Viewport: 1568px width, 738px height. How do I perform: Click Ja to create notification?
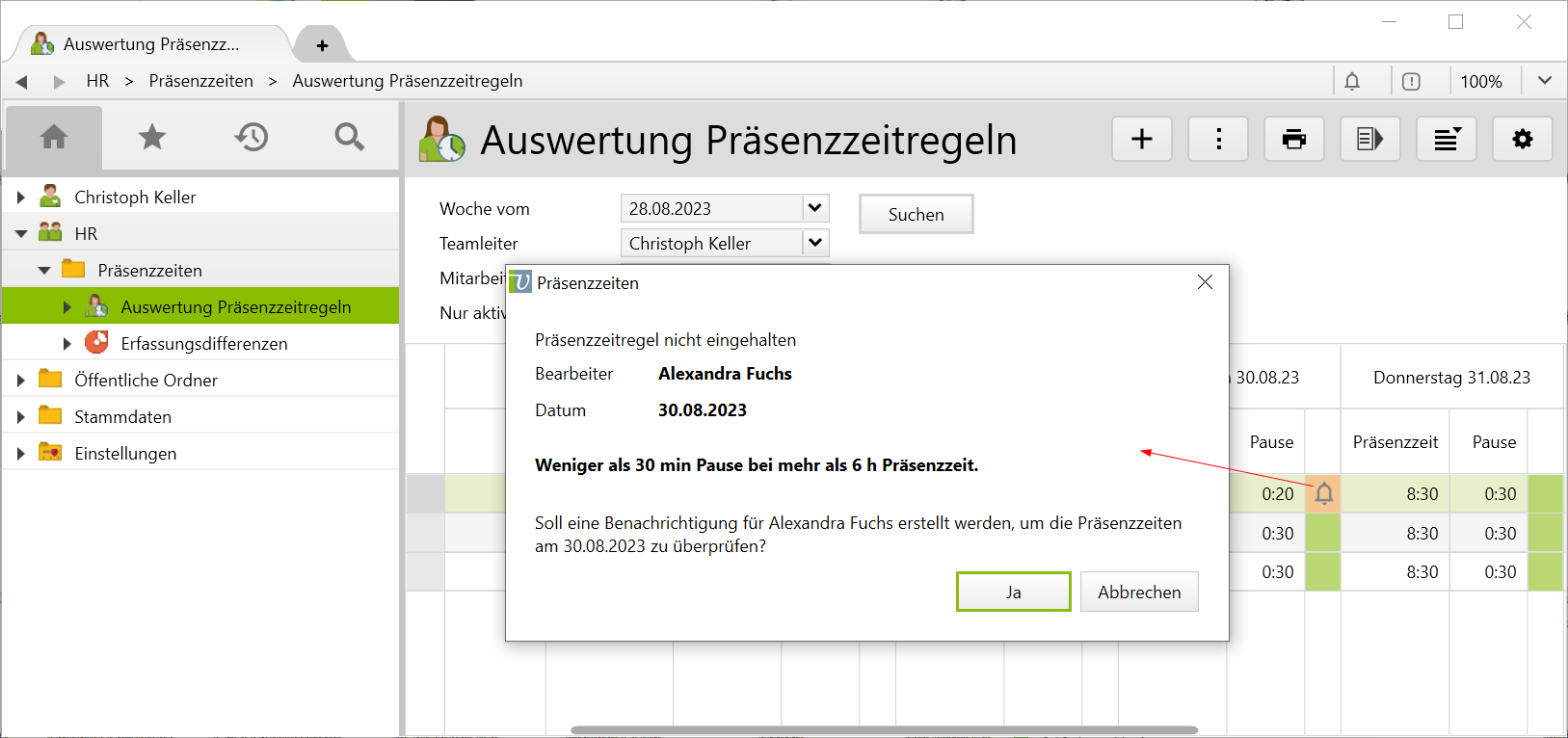[1013, 592]
